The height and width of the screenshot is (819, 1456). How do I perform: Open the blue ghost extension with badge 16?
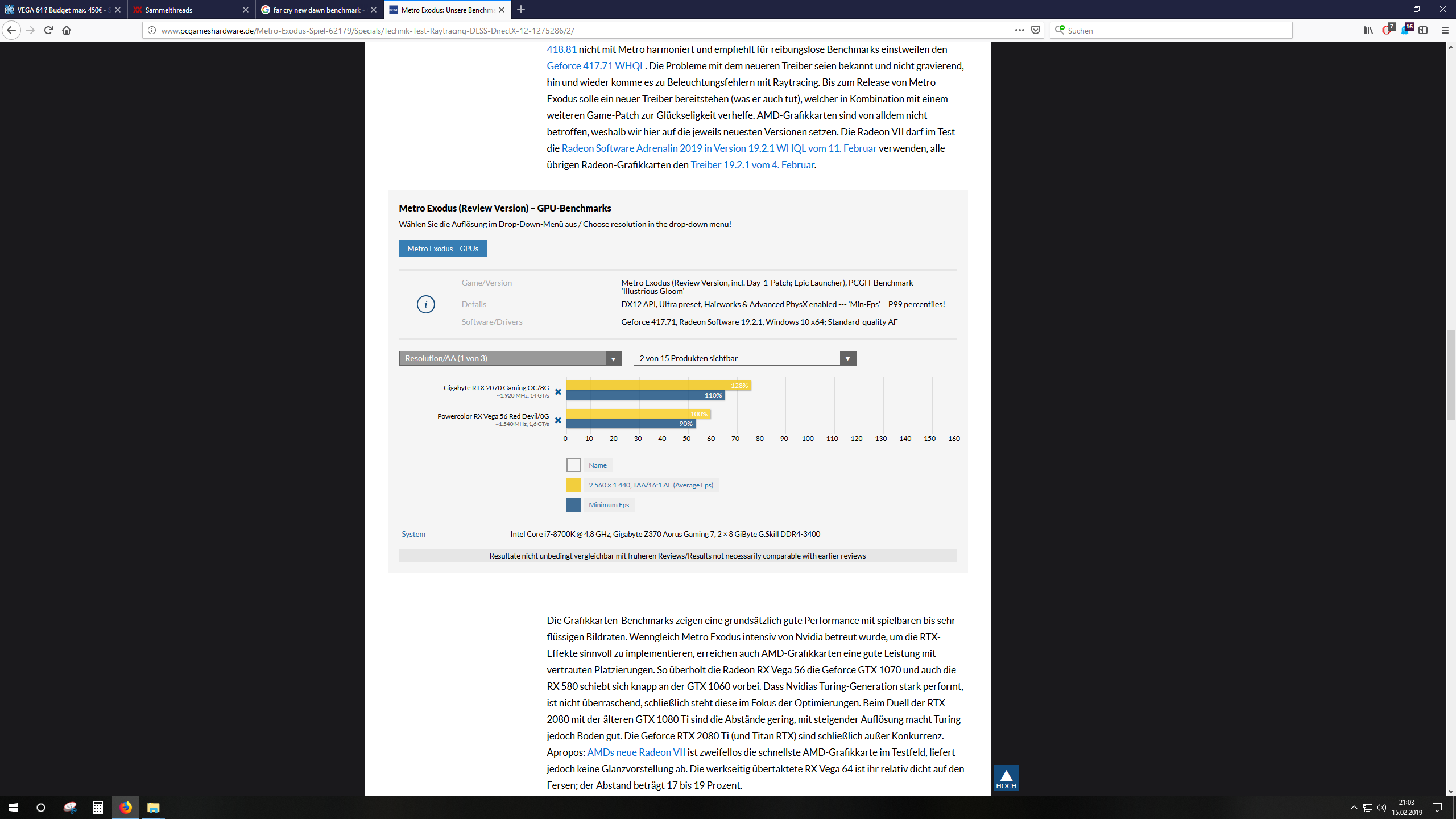point(1406,29)
